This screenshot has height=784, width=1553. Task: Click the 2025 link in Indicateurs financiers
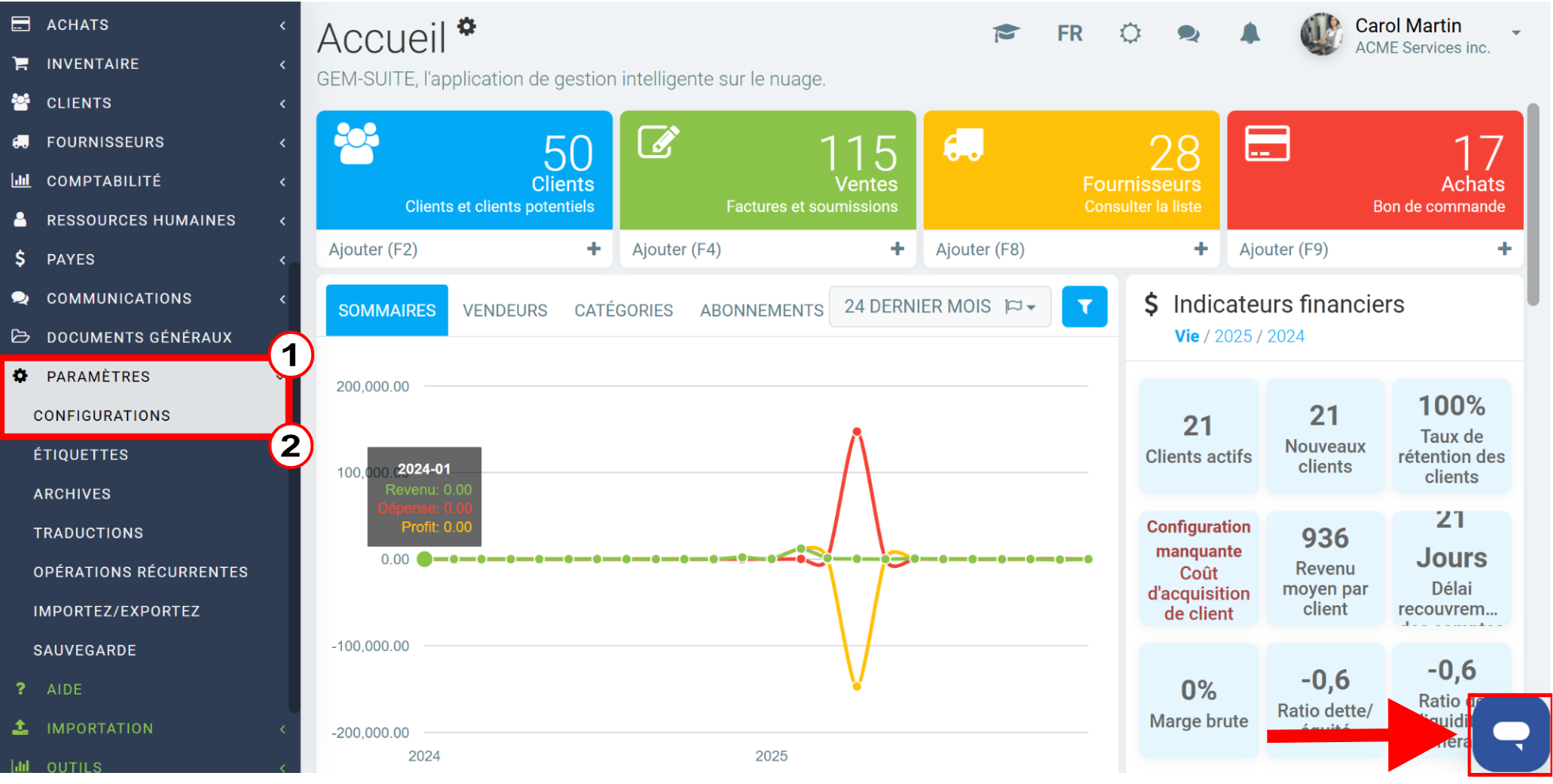[1233, 336]
